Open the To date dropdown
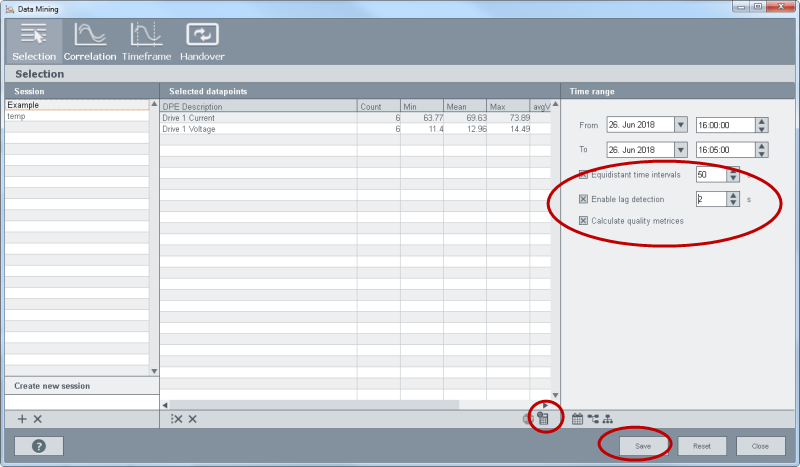 [x=681, y=150]
